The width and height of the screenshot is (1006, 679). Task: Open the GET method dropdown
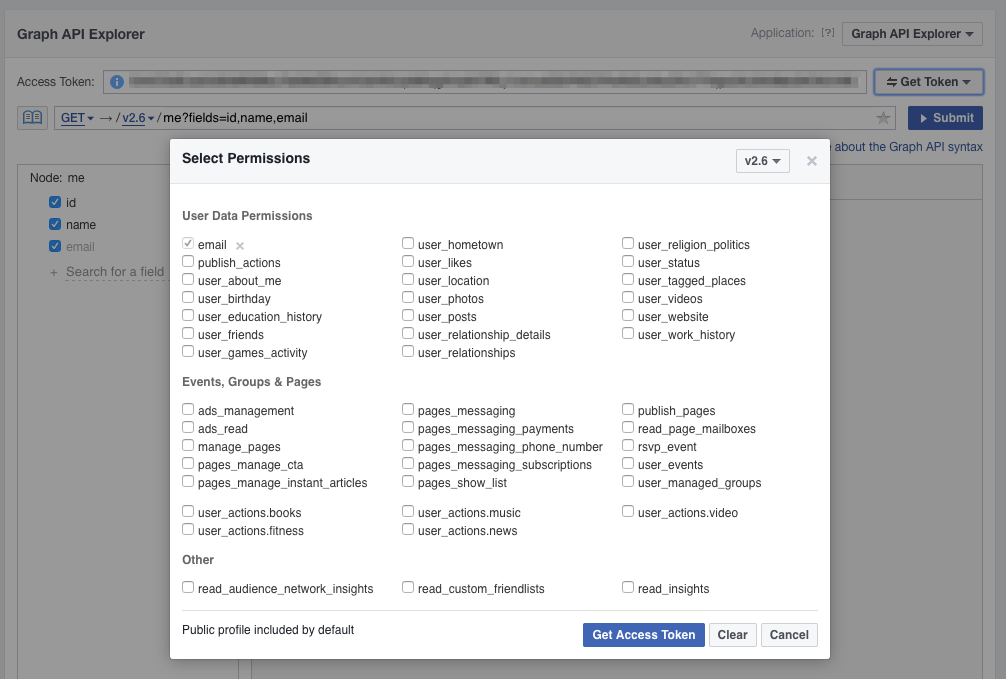tap(77, 118)
